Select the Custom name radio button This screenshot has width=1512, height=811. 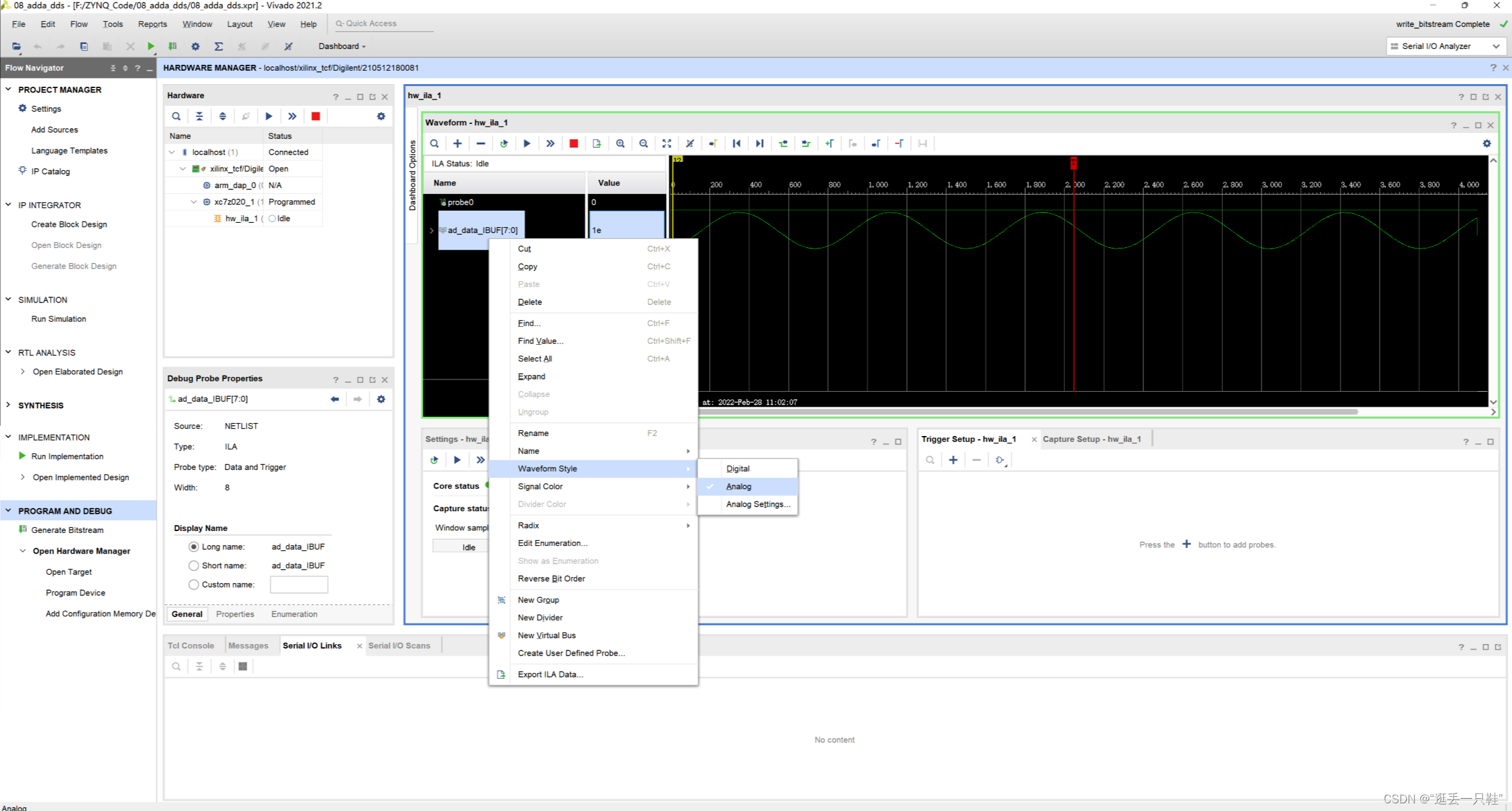[193, 584]
